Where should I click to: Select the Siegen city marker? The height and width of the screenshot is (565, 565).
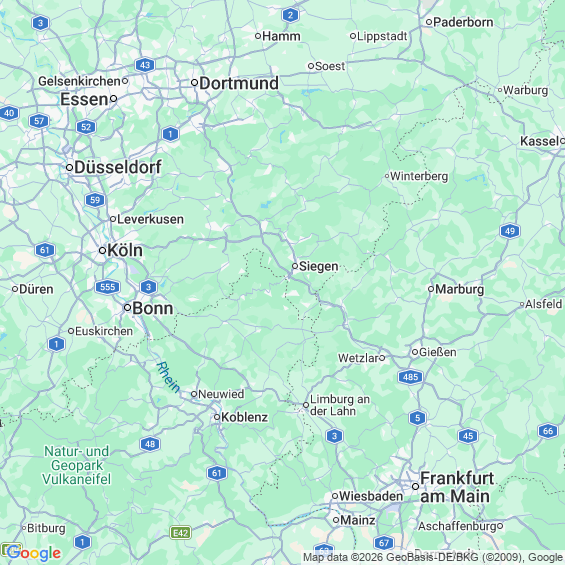coord(295,266)
